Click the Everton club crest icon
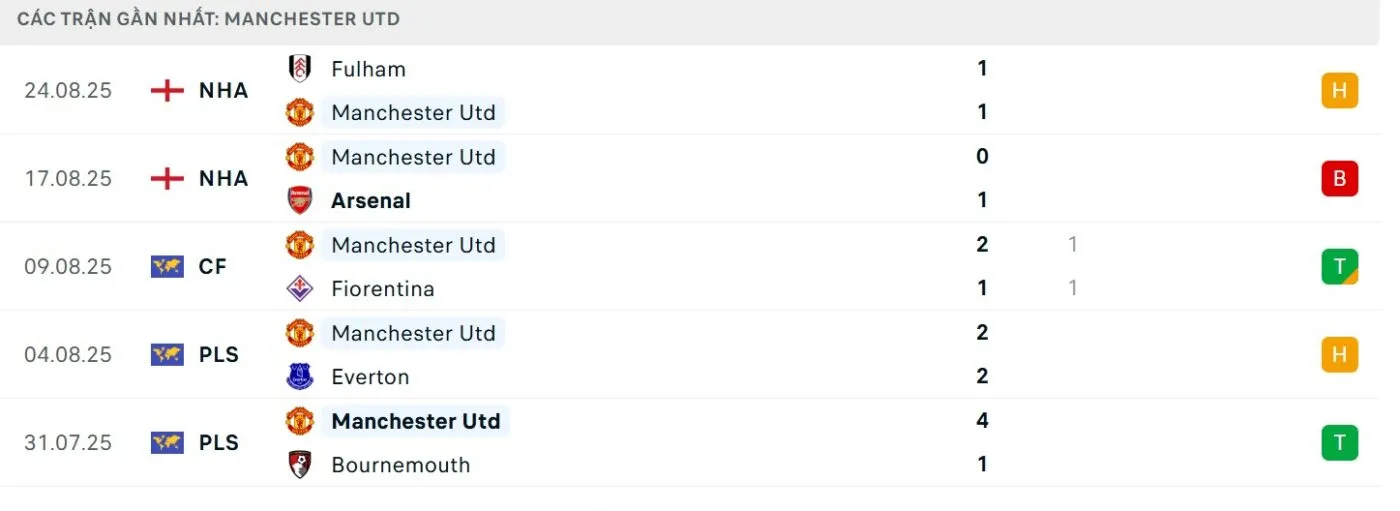 299,376
